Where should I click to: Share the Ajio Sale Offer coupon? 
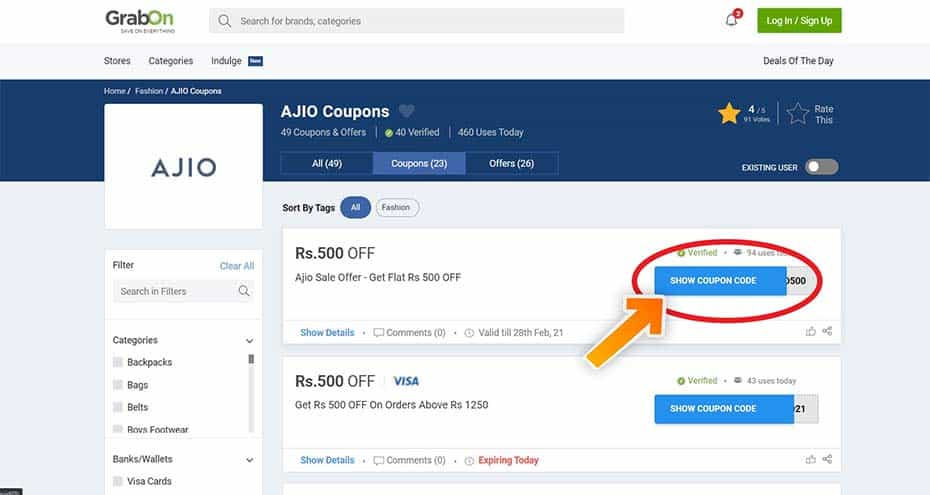tap(827, 331)
